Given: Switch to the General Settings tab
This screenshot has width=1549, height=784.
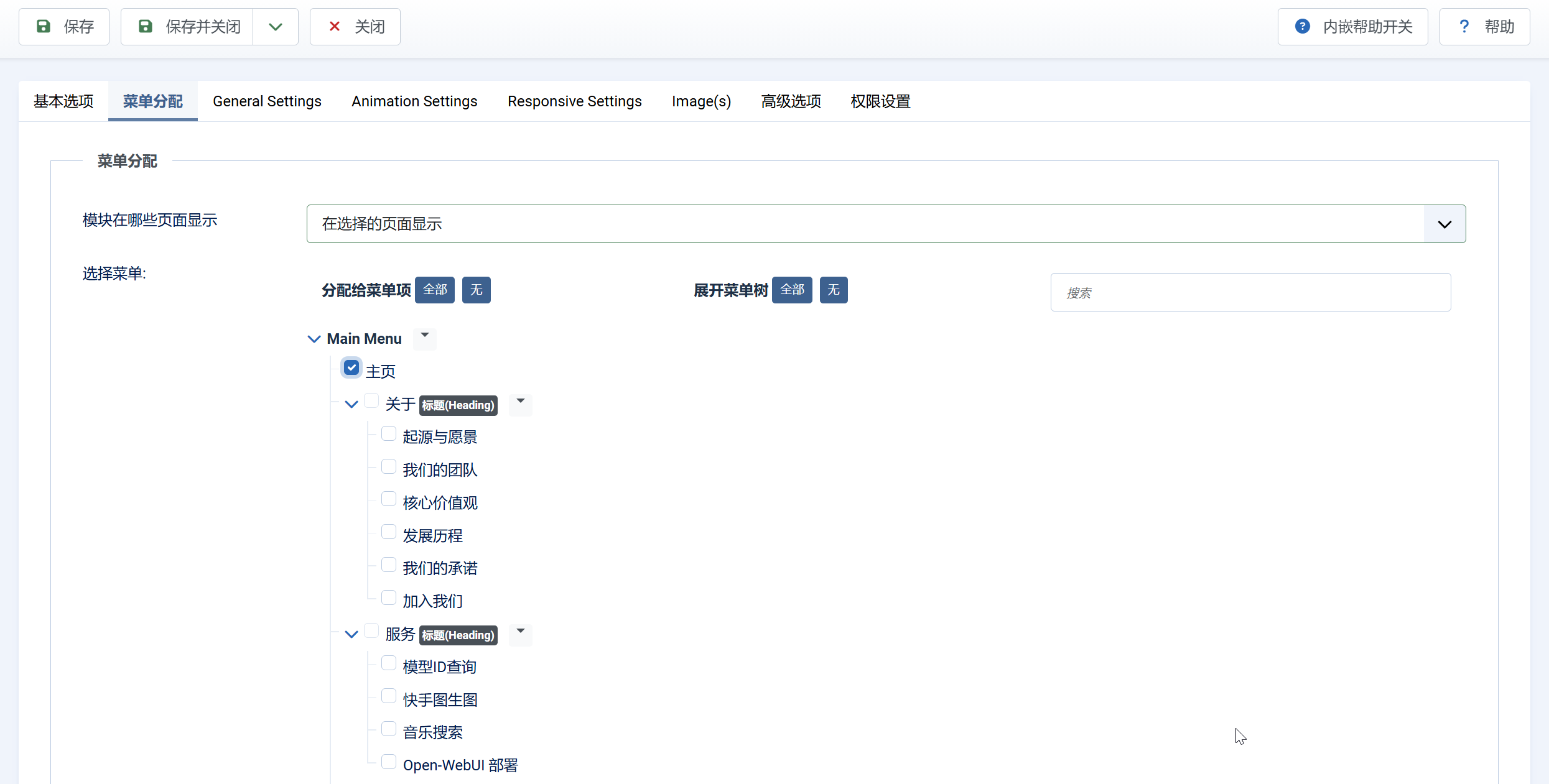Looking at the screenshot, I should point(267,101).
